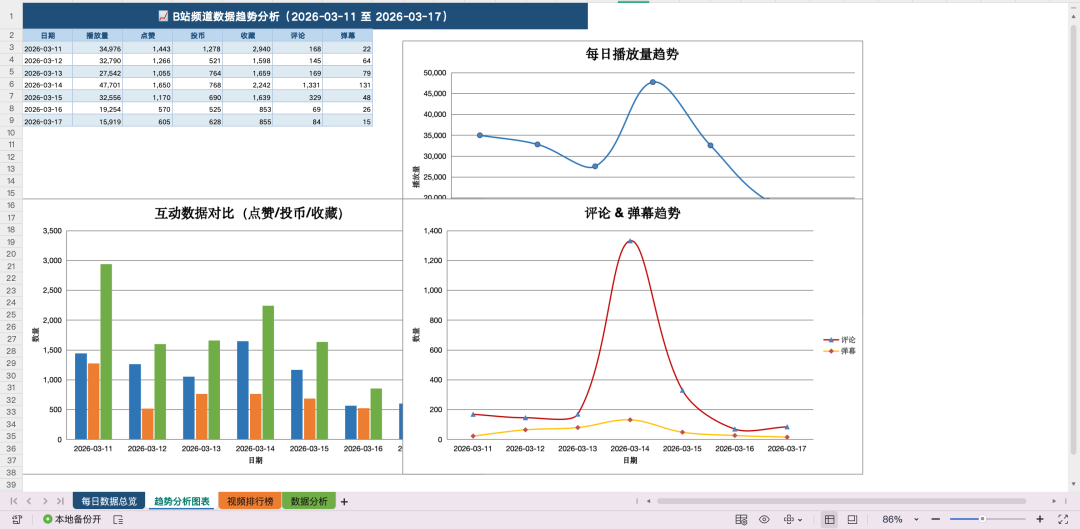
Task: Toggle the eye-protection view icon
Action: (x=764, y=519)
